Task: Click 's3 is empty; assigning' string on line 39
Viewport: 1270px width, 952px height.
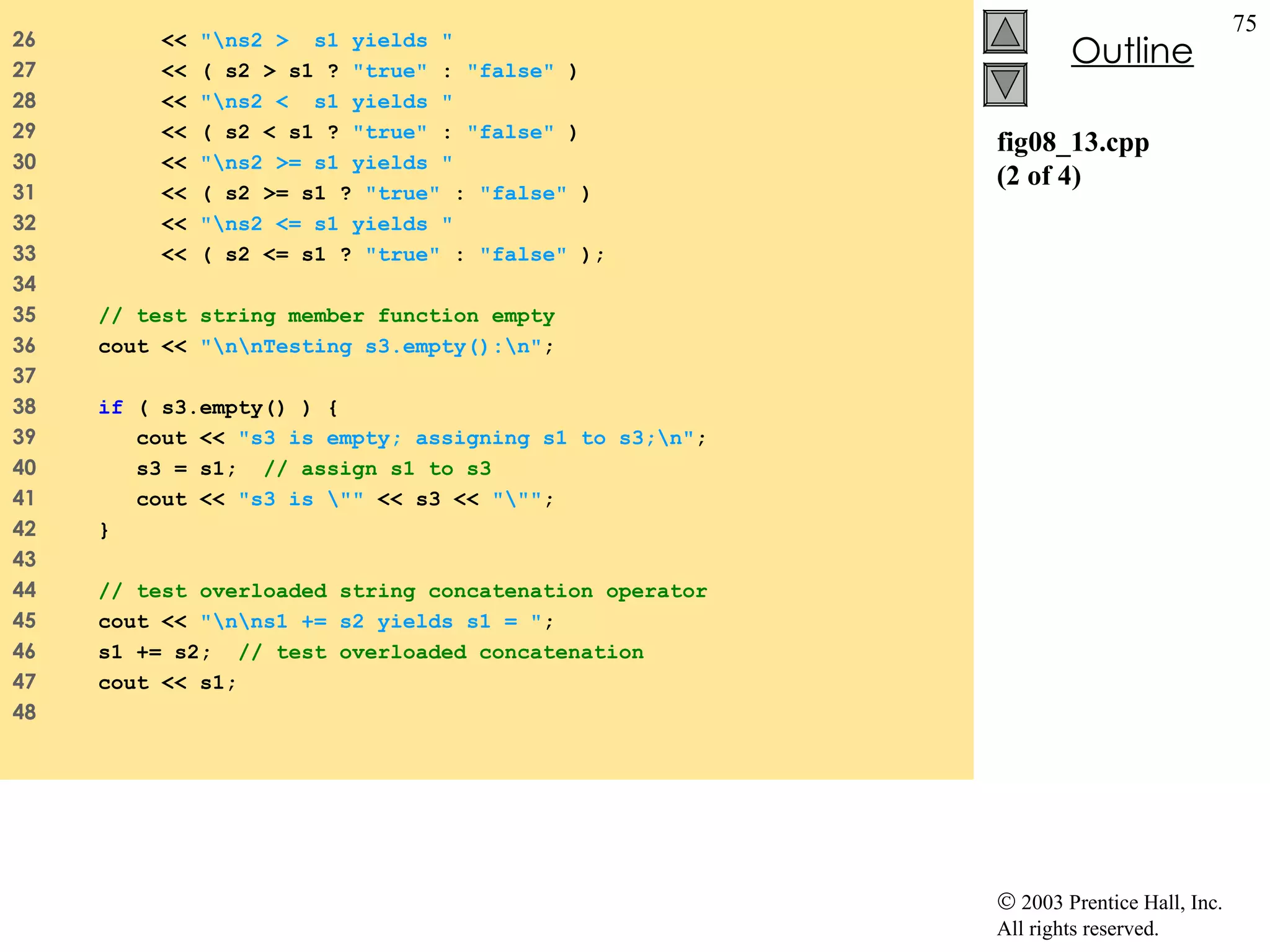Action: pos(384,438)
